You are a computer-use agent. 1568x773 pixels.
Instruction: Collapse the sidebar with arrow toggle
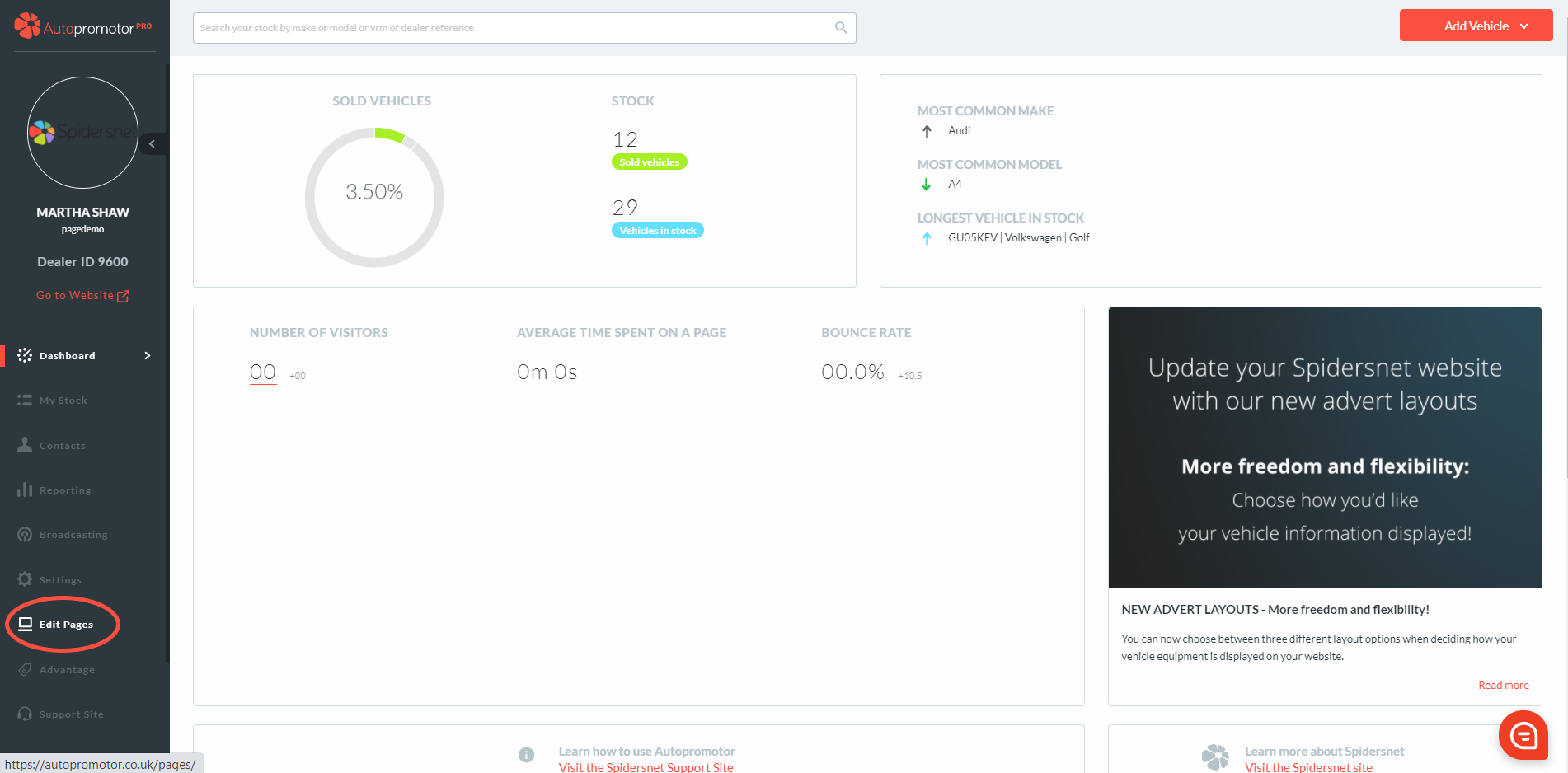pos(152,144)
